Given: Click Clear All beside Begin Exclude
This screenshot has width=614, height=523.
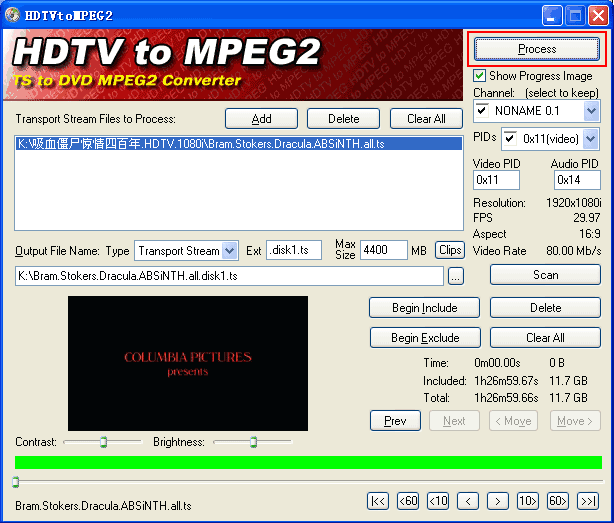Looking at the screenshot, I should coord(545,338).
